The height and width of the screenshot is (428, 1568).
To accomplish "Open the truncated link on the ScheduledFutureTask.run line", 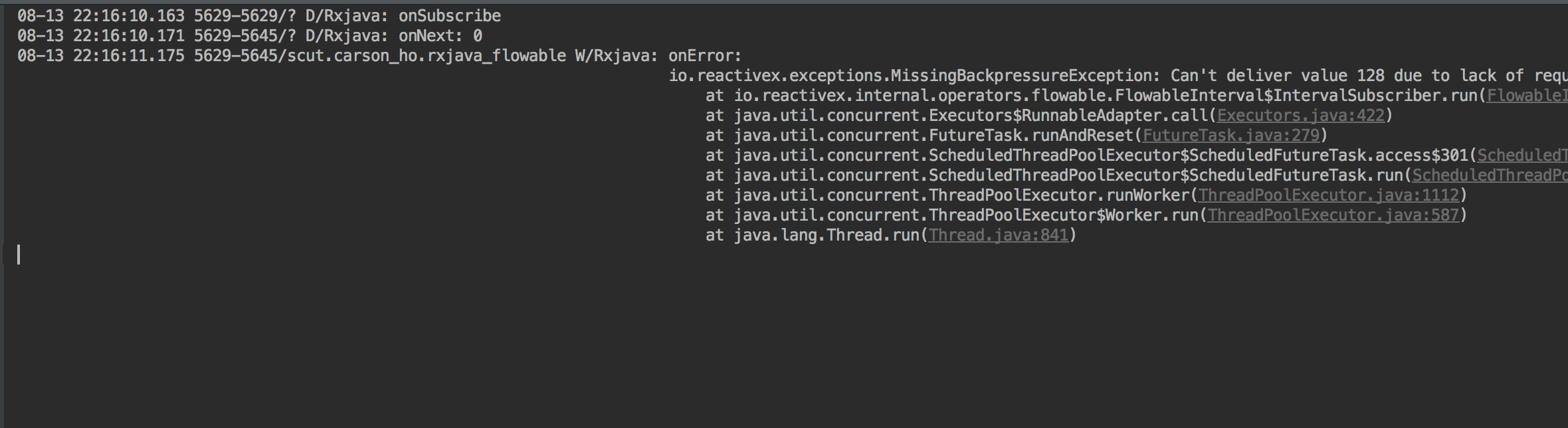I will pyautogui.click(x=1490, y=175).
